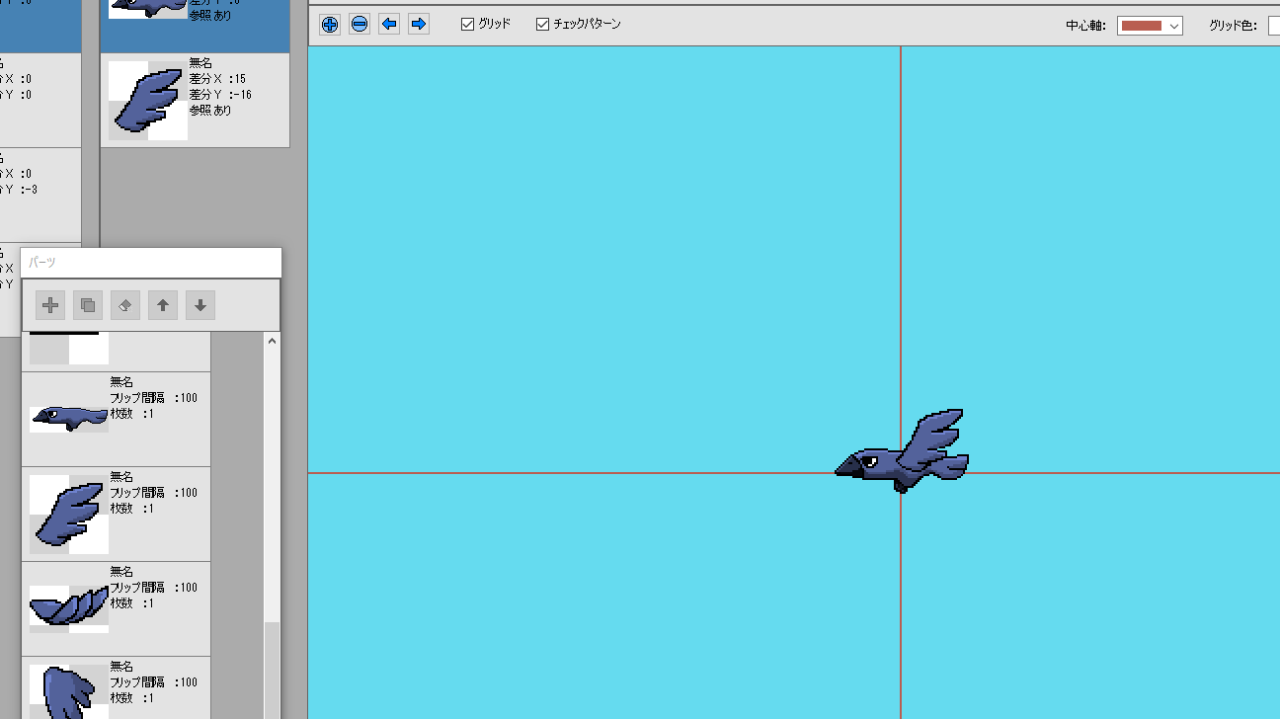Click the parts list scroll up arrow

pyautogui.click(x=272, y=341)
